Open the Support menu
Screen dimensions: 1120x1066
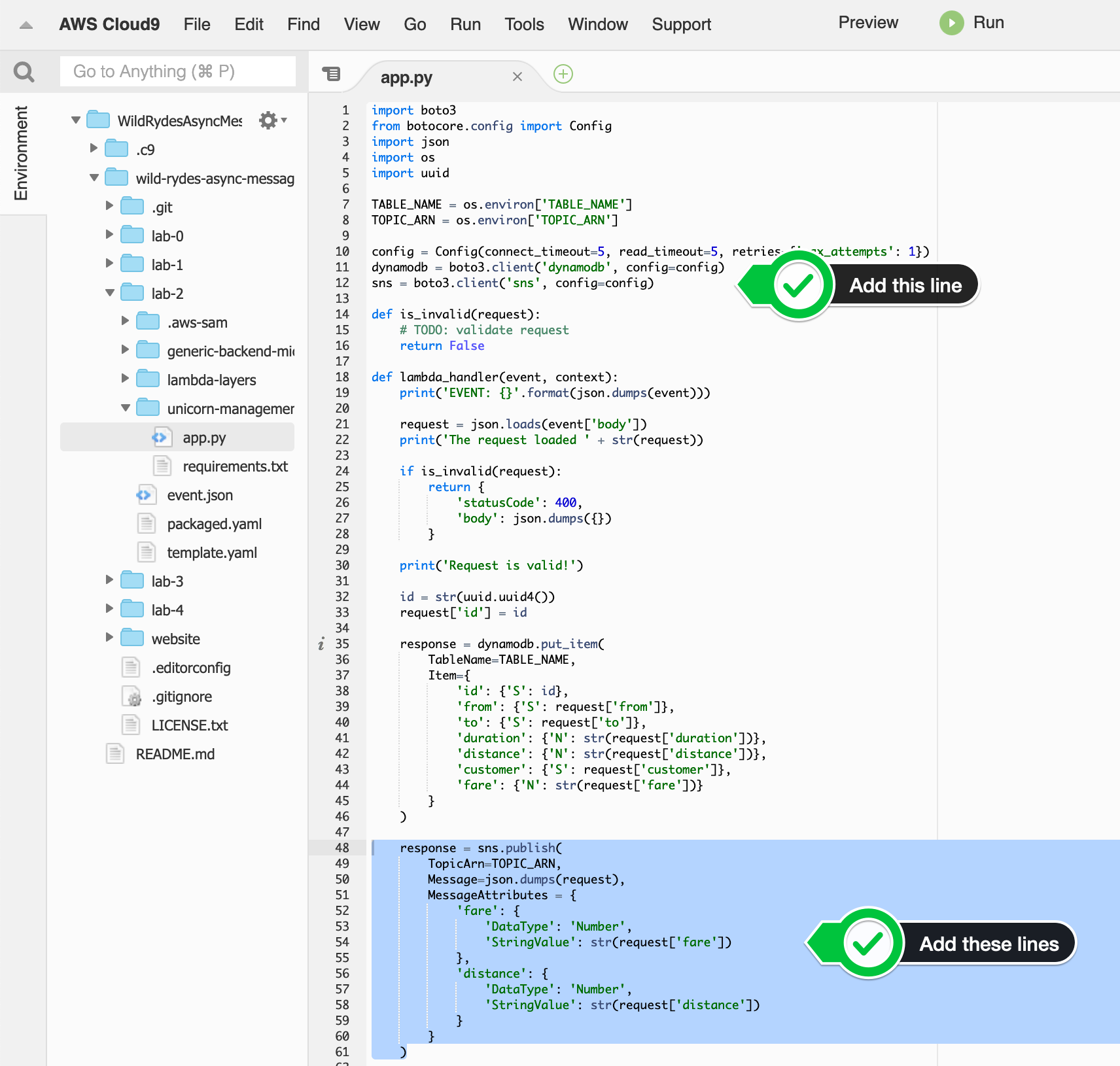click(x=681, y=24)
